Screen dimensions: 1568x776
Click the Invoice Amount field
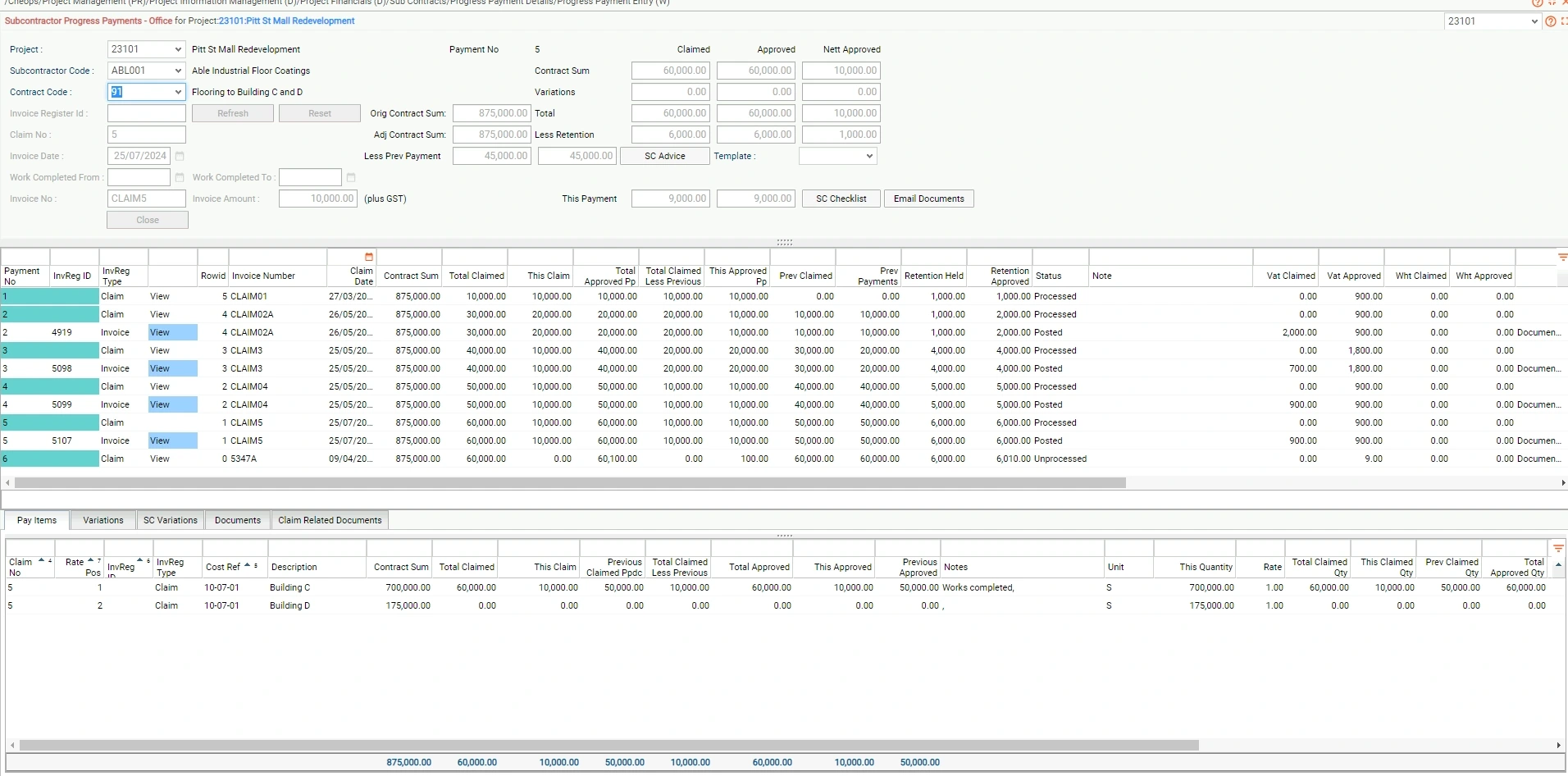pyautogui.click(x=318, y=199)
